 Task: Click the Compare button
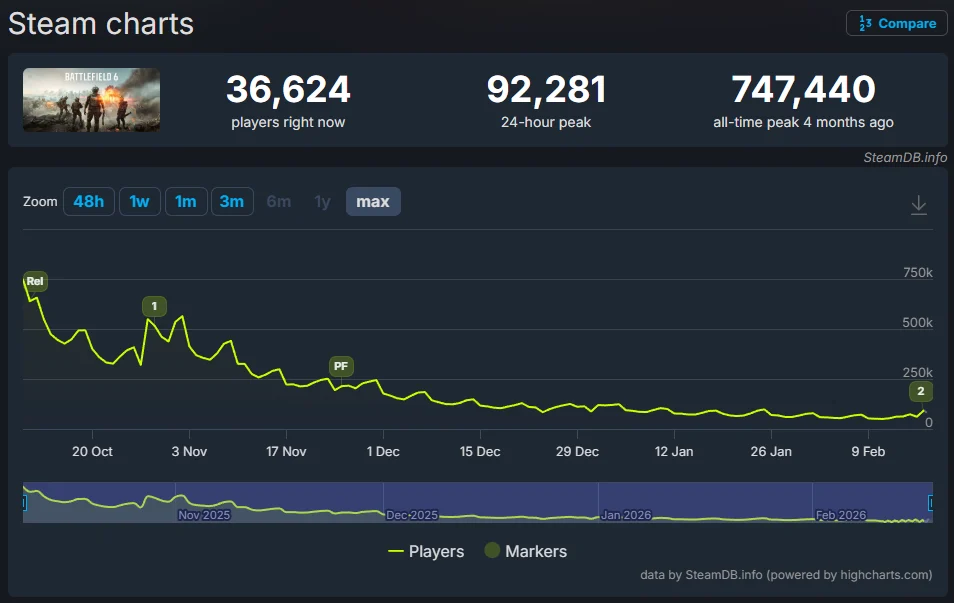tap(896, 23)
